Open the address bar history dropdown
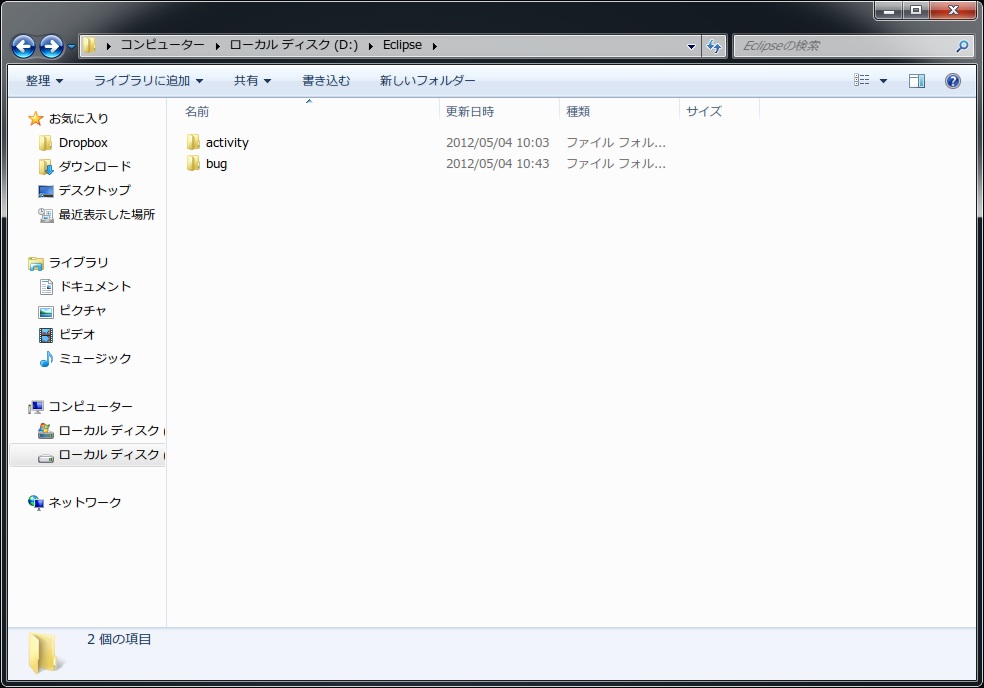The image size is (984, 688). [x=691, y=46]
